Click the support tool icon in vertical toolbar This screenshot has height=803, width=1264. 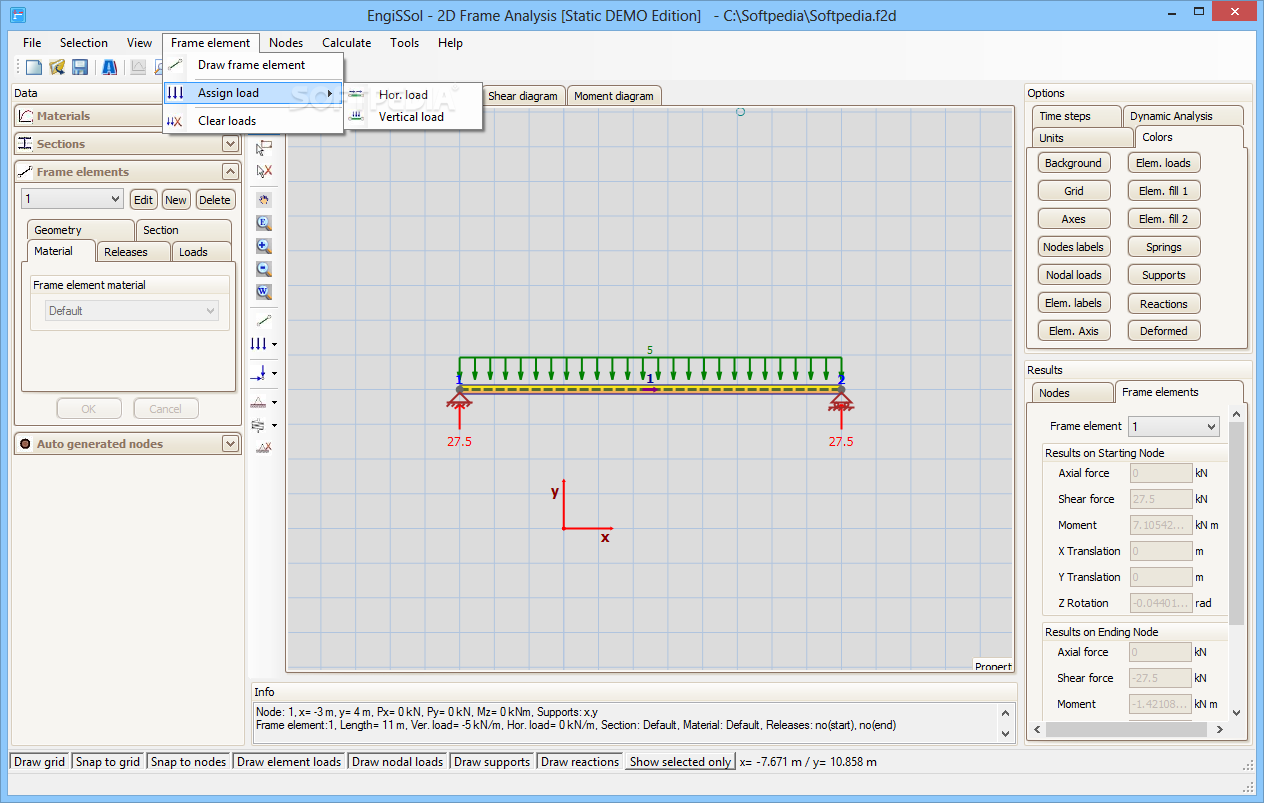pos(259,402)
